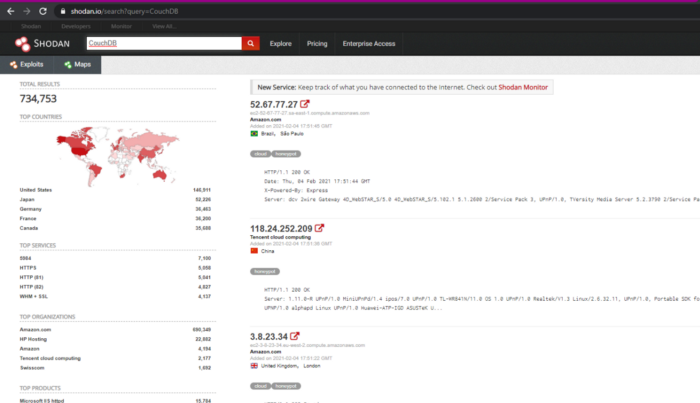Open the Maps tab
The height and width of the screenshot is (403, 700).
78,65
